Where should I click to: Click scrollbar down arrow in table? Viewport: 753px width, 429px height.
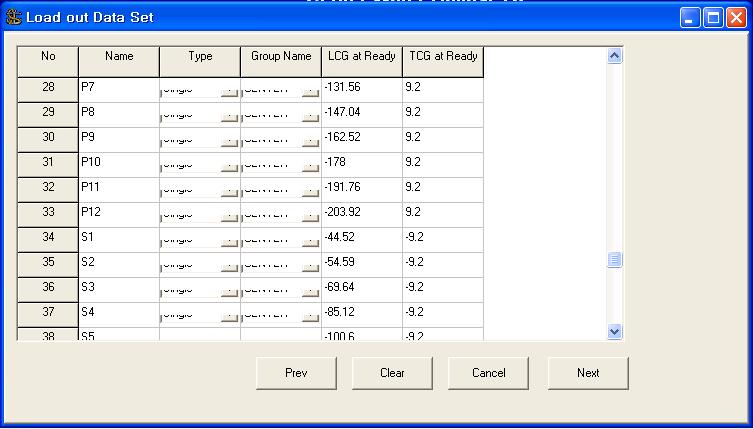point(614,331)
